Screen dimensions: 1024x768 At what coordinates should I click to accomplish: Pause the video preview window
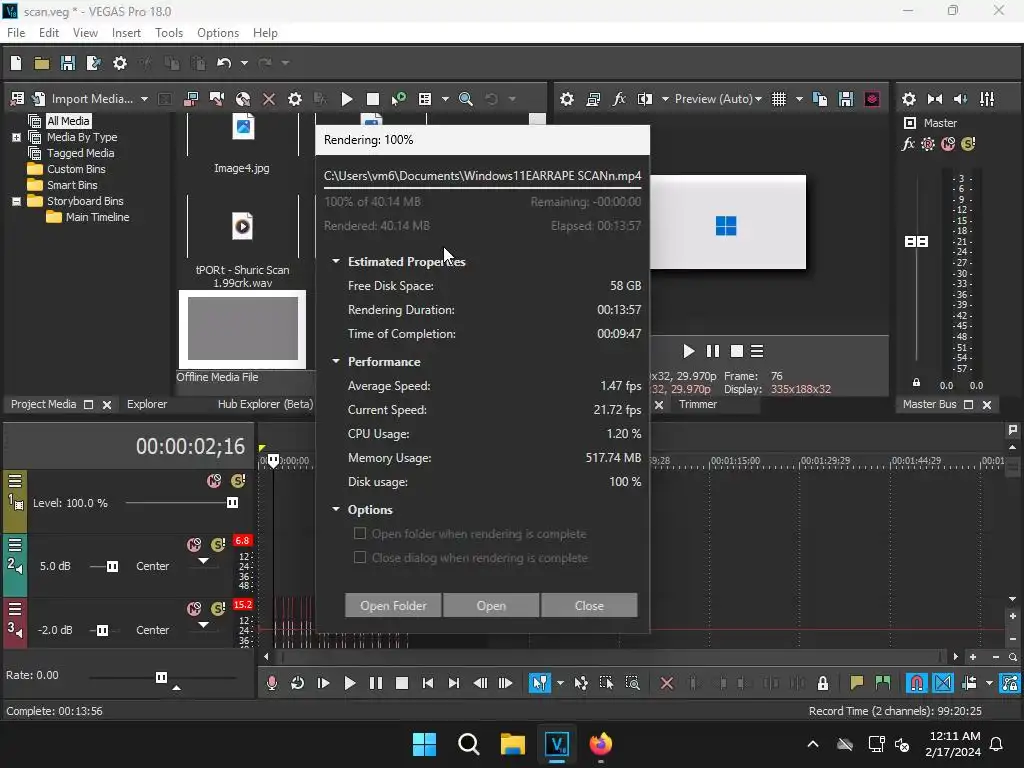point(712,351)
